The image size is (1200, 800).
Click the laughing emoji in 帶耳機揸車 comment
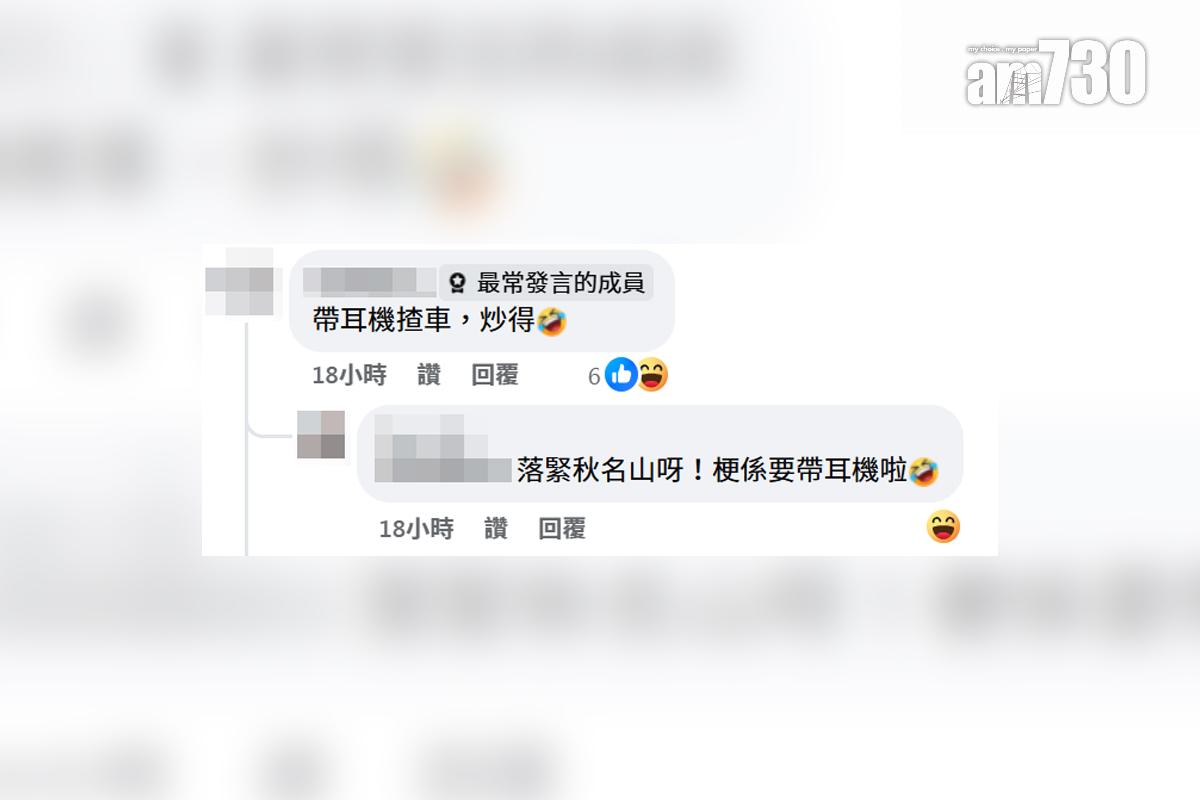pyautogui.click(x=551, y=321)
